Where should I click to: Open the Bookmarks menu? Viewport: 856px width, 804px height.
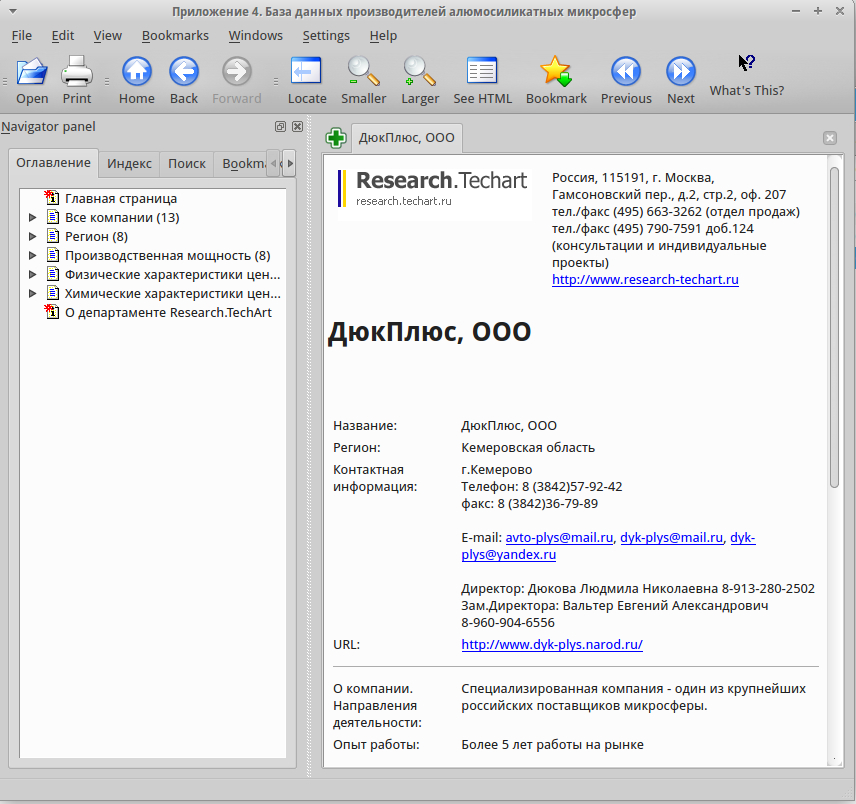click(x=175, y=35)
